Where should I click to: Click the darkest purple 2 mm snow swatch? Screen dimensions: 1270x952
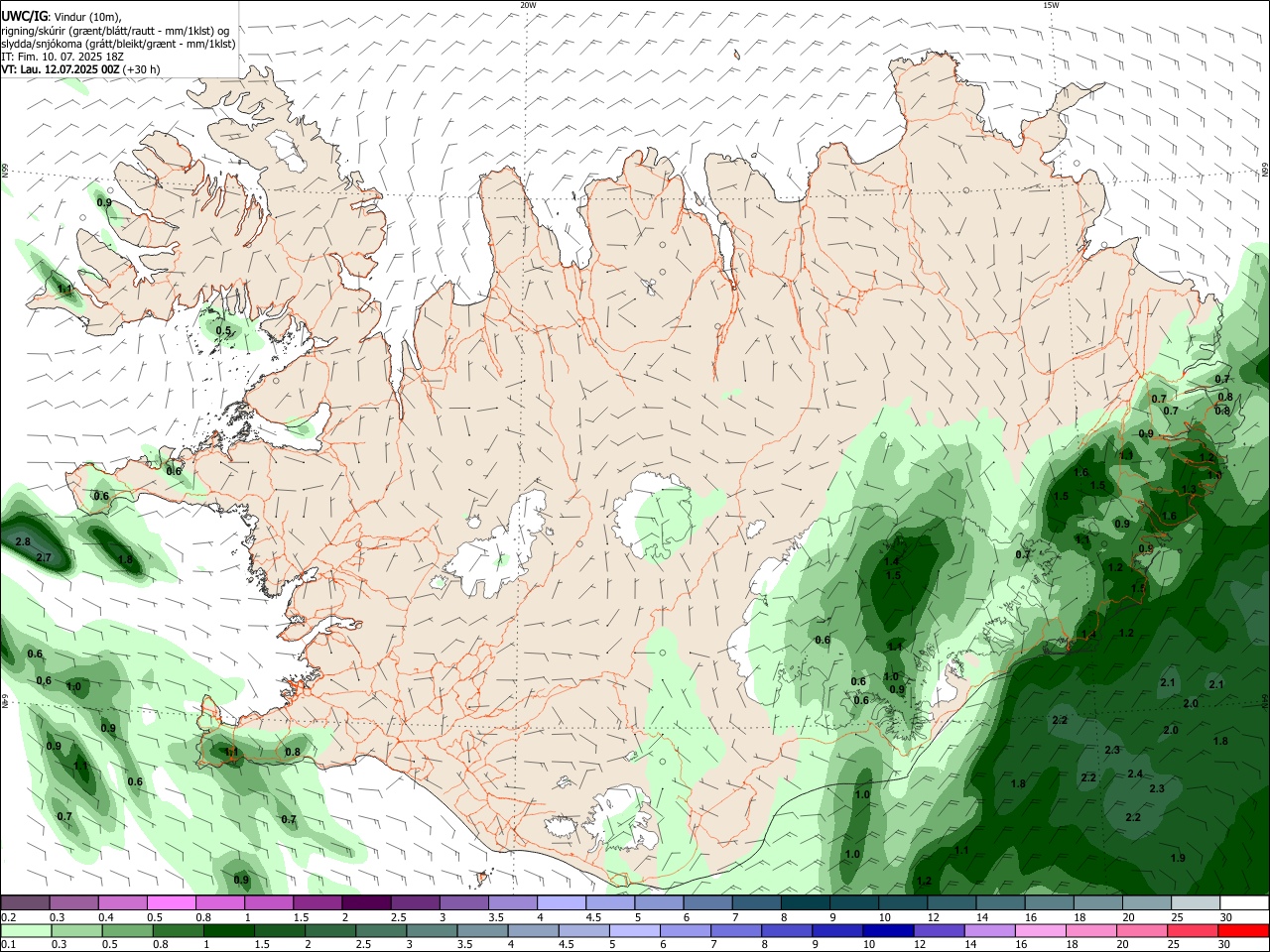[x=365, y=903]
